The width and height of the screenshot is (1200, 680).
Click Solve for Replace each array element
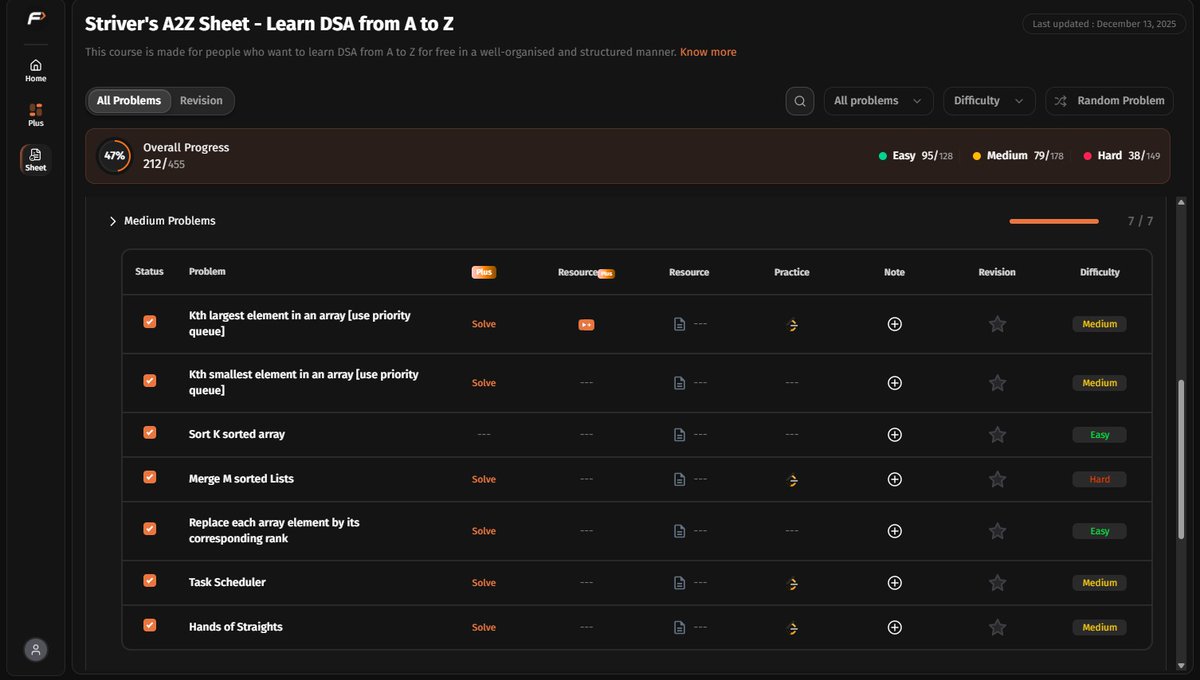[x=484, y=531]
